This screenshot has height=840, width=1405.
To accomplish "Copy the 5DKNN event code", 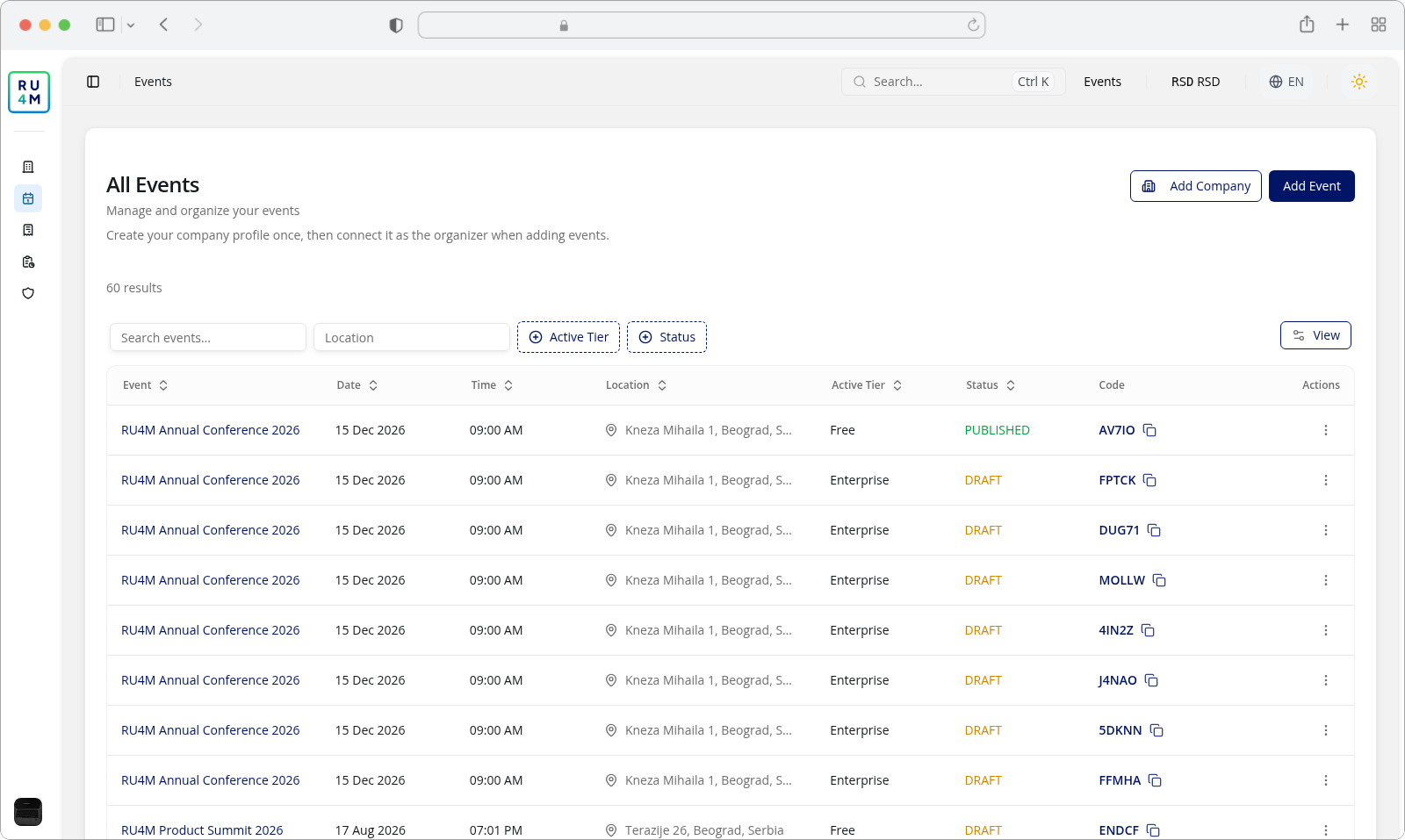I will coord(1156,730).
